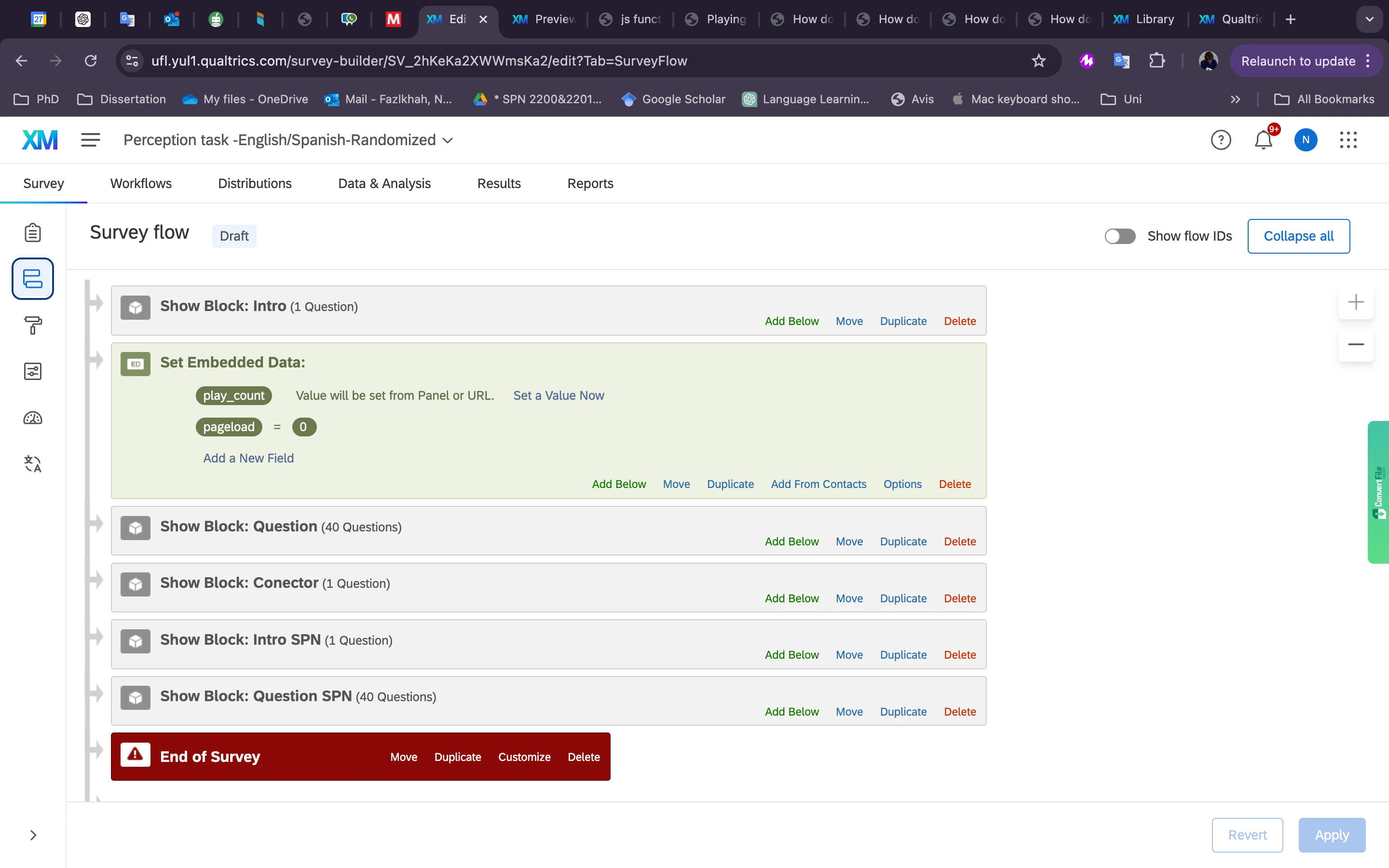Open Translations icon in left sidebar
This screenshot has height=868, width=1389.
(33, 464)
